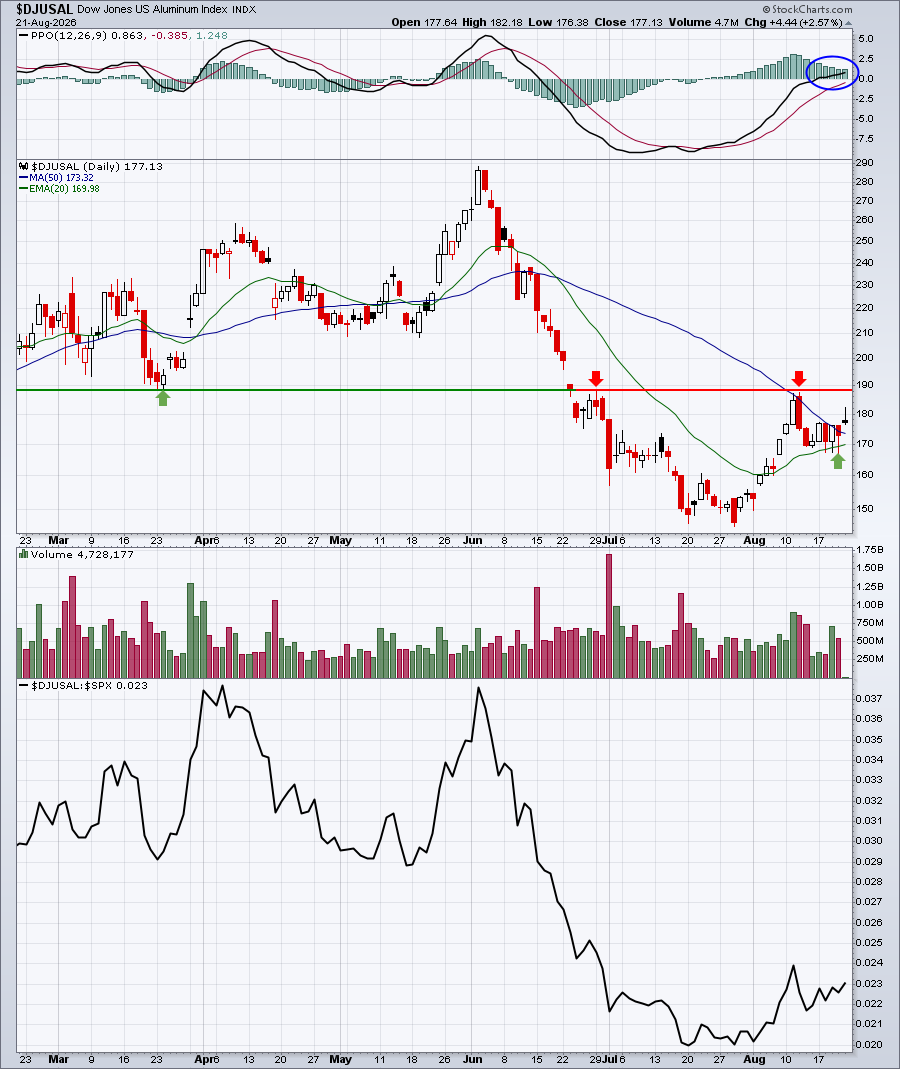The height and width of the screenshot is (1069, 900).
Task: Click the candlestick icon beside $DJUSAL (Daily)
Action: tap(22, 166)
